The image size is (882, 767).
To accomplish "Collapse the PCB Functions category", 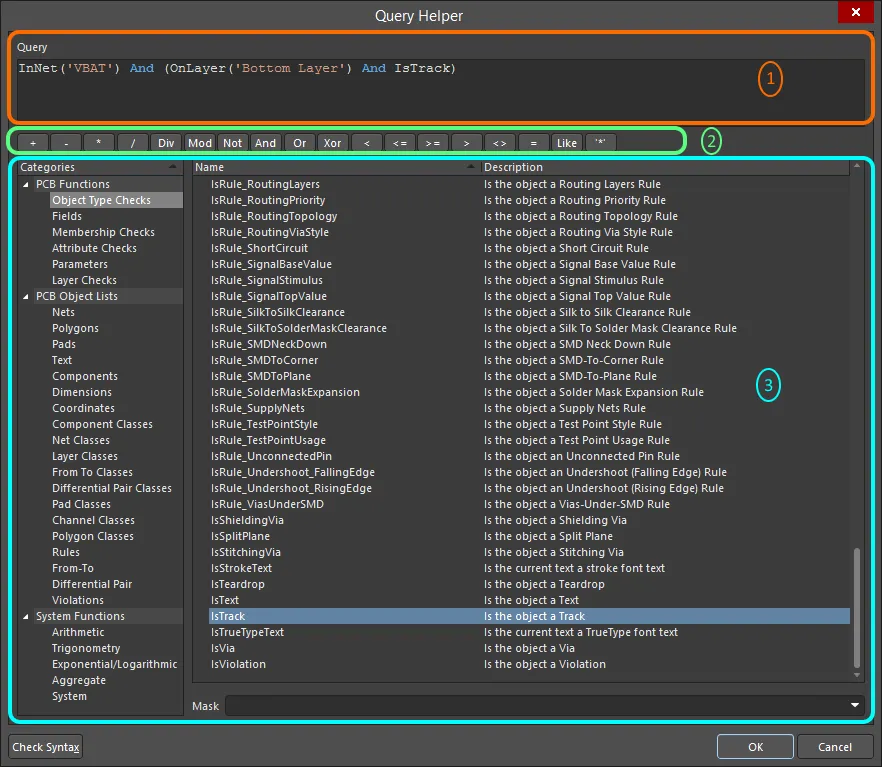I will [25, 184].
